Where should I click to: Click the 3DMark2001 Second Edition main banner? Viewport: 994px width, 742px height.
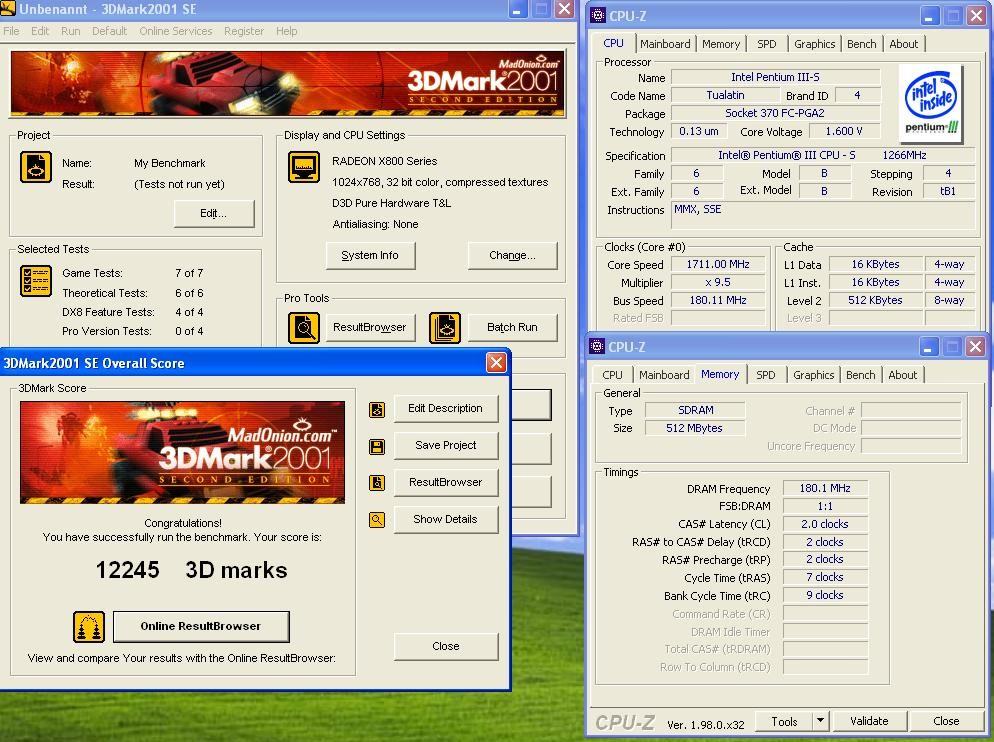click(x=287, y=85)
